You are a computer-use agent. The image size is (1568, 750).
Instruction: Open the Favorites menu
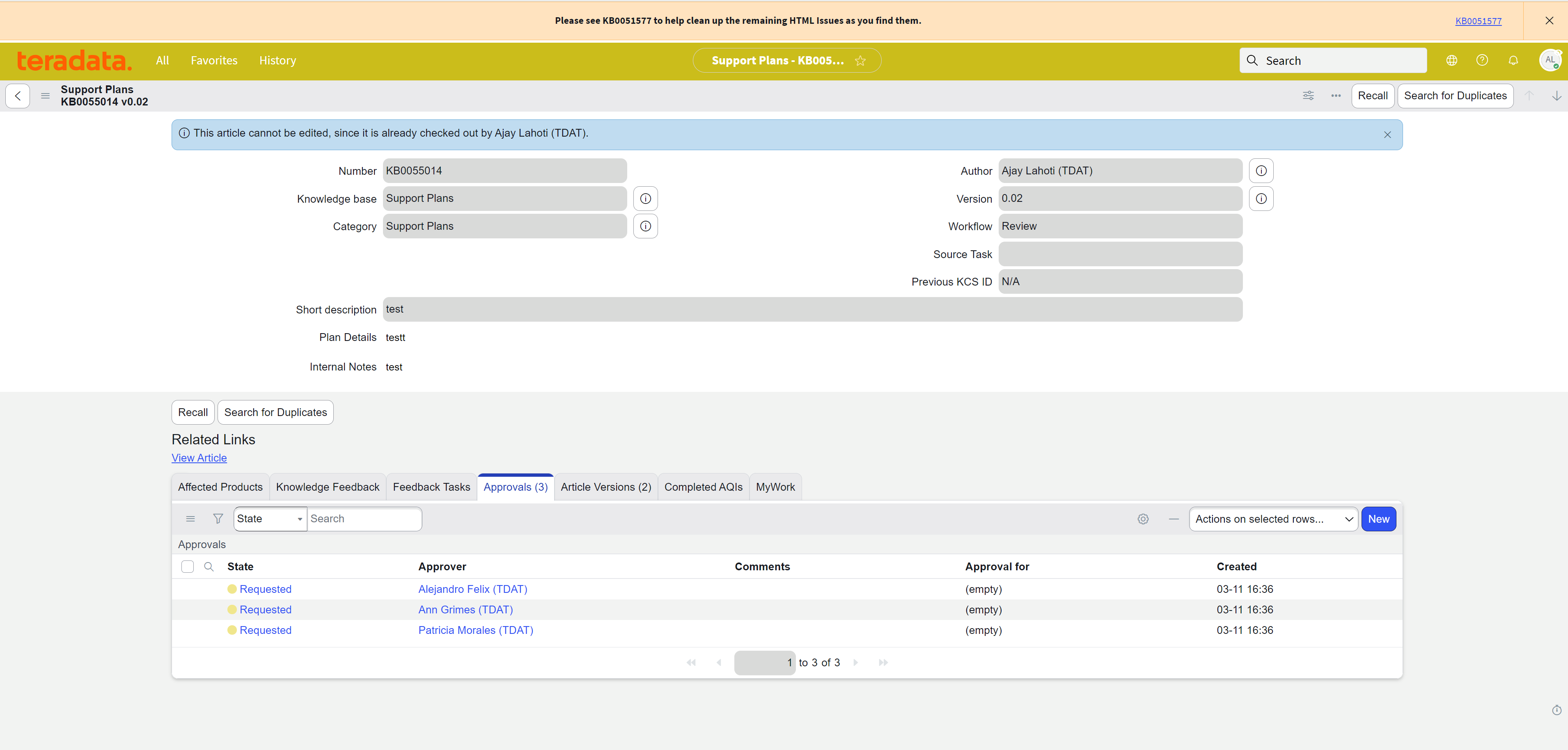pyautogui.click(x=214, y=60)
